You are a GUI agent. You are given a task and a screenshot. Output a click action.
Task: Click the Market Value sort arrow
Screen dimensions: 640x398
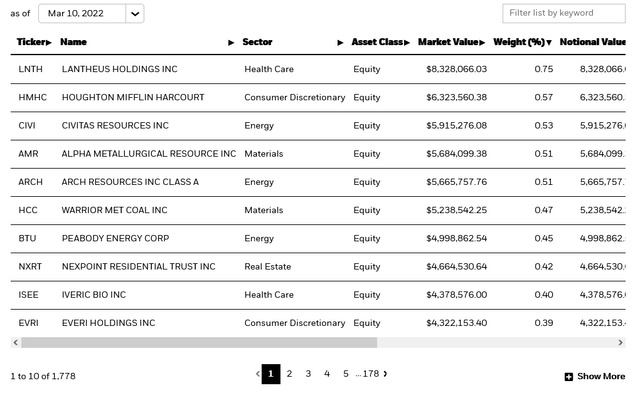[x=482, y=42]
